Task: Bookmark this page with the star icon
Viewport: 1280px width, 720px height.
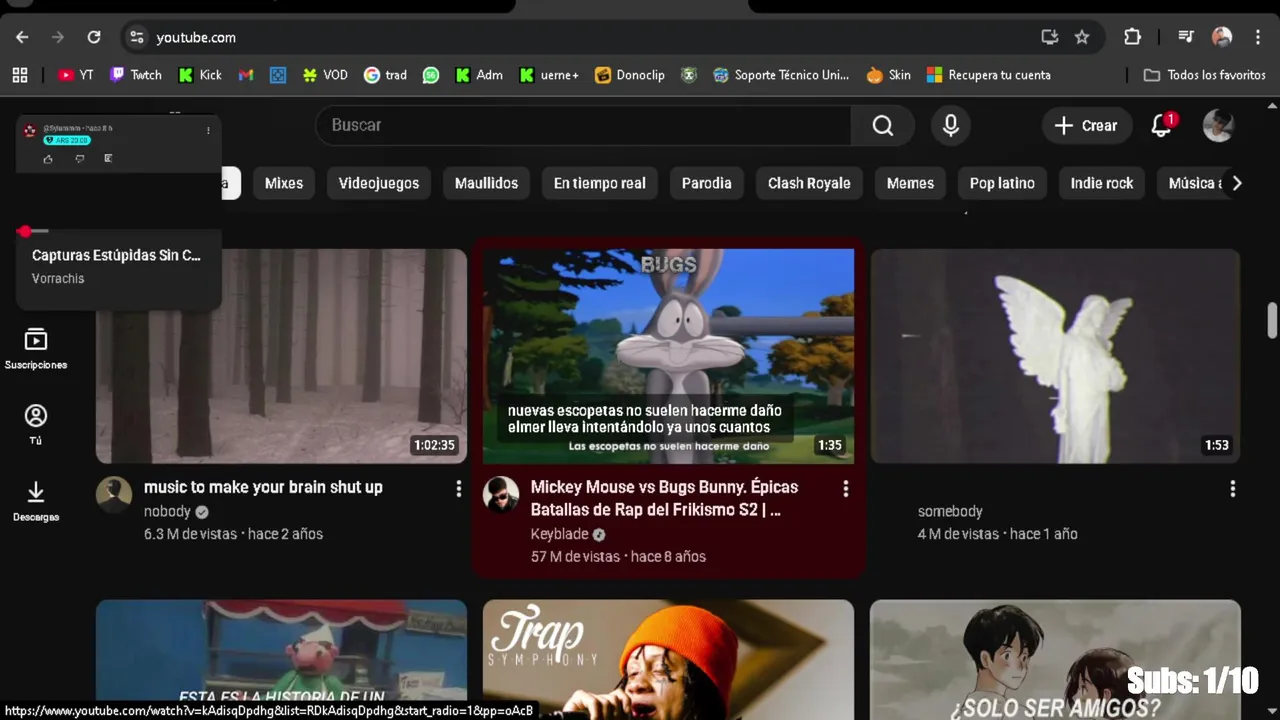Action: pos(1082,37)
